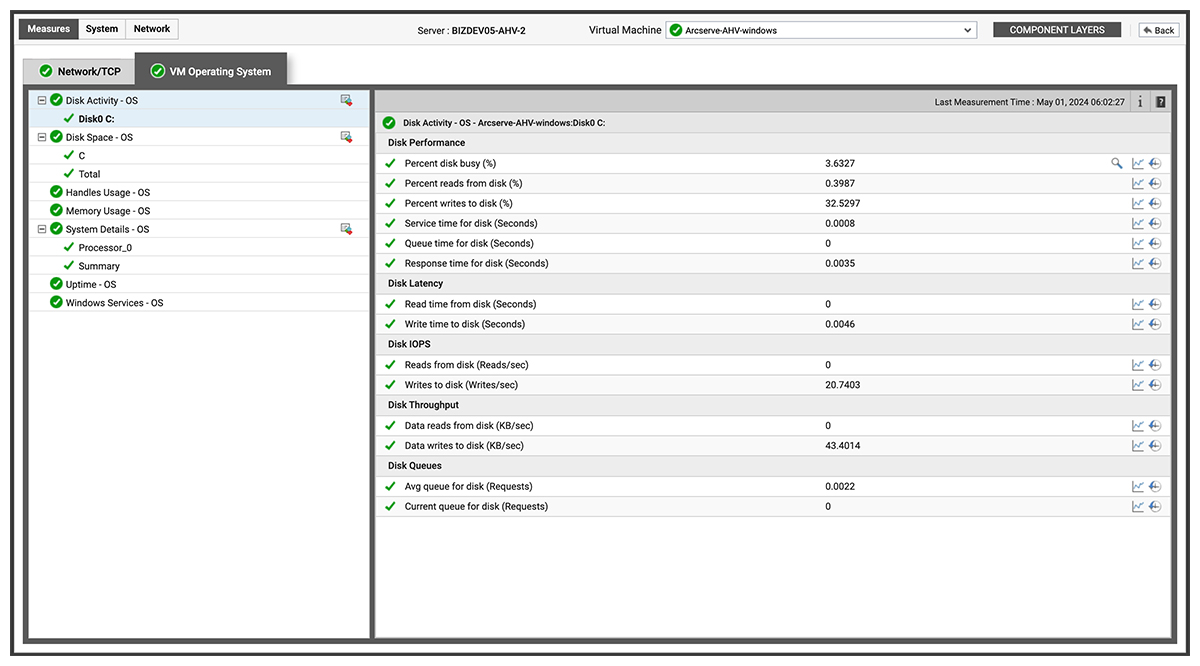
Task: Click the history icon for Current queue for disk
Action: click(1155, 506)
